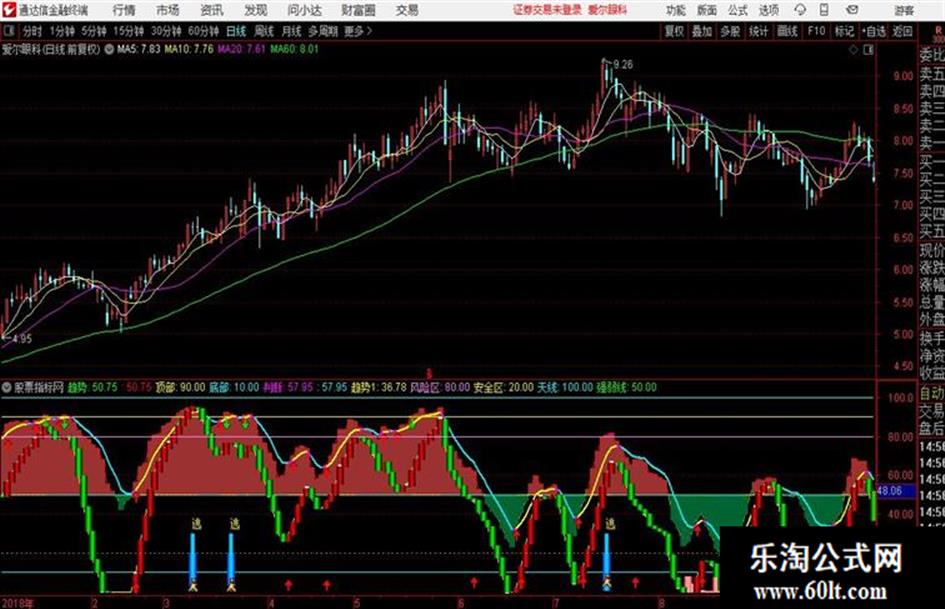
Task: Click the 2018年 date axis label
Action: (17, 603)
